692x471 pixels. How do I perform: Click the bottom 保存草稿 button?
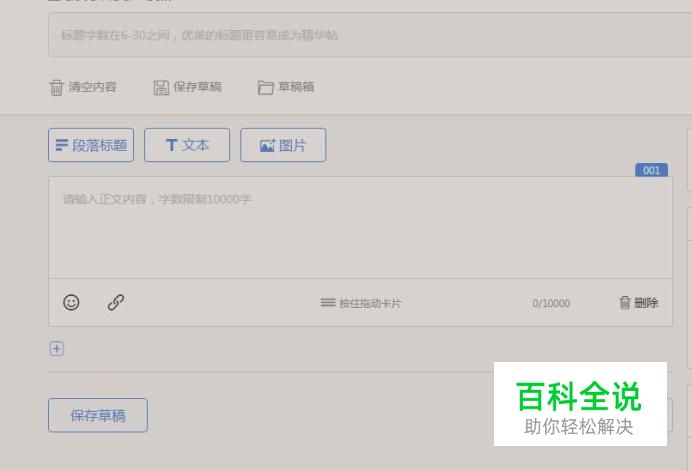pos(98,415)
